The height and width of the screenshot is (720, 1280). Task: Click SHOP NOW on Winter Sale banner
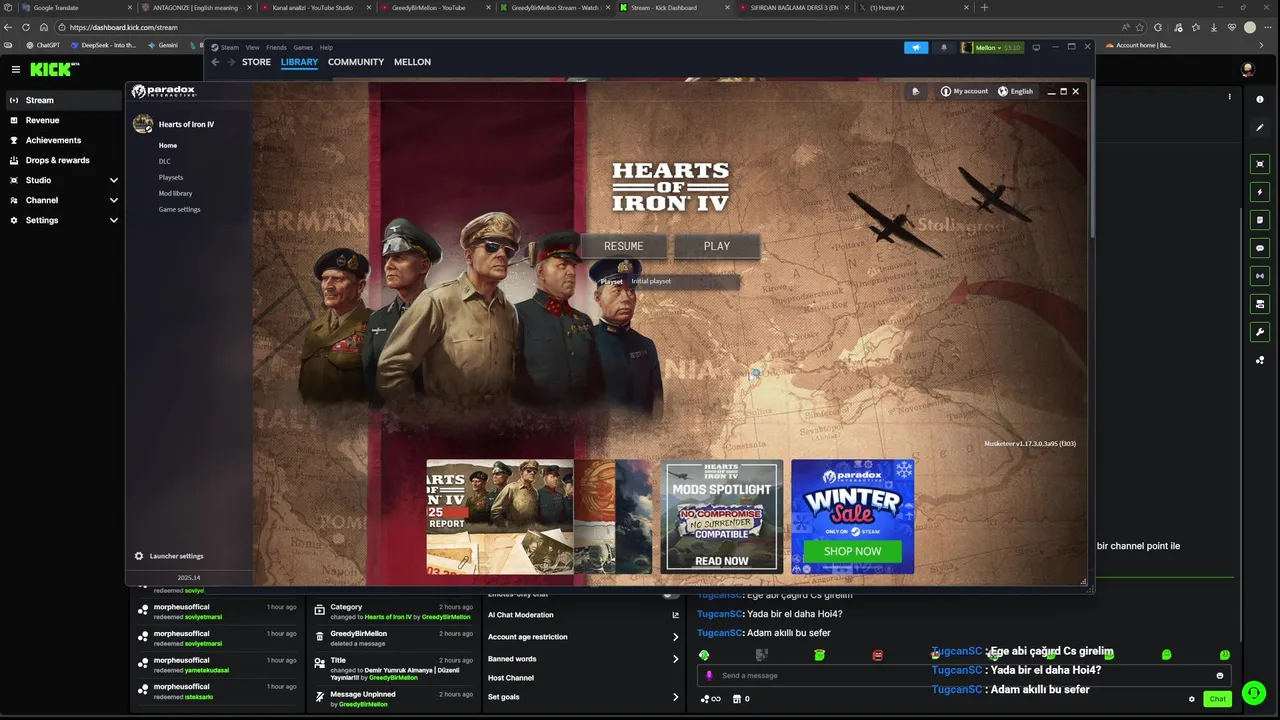click(852, 551)
